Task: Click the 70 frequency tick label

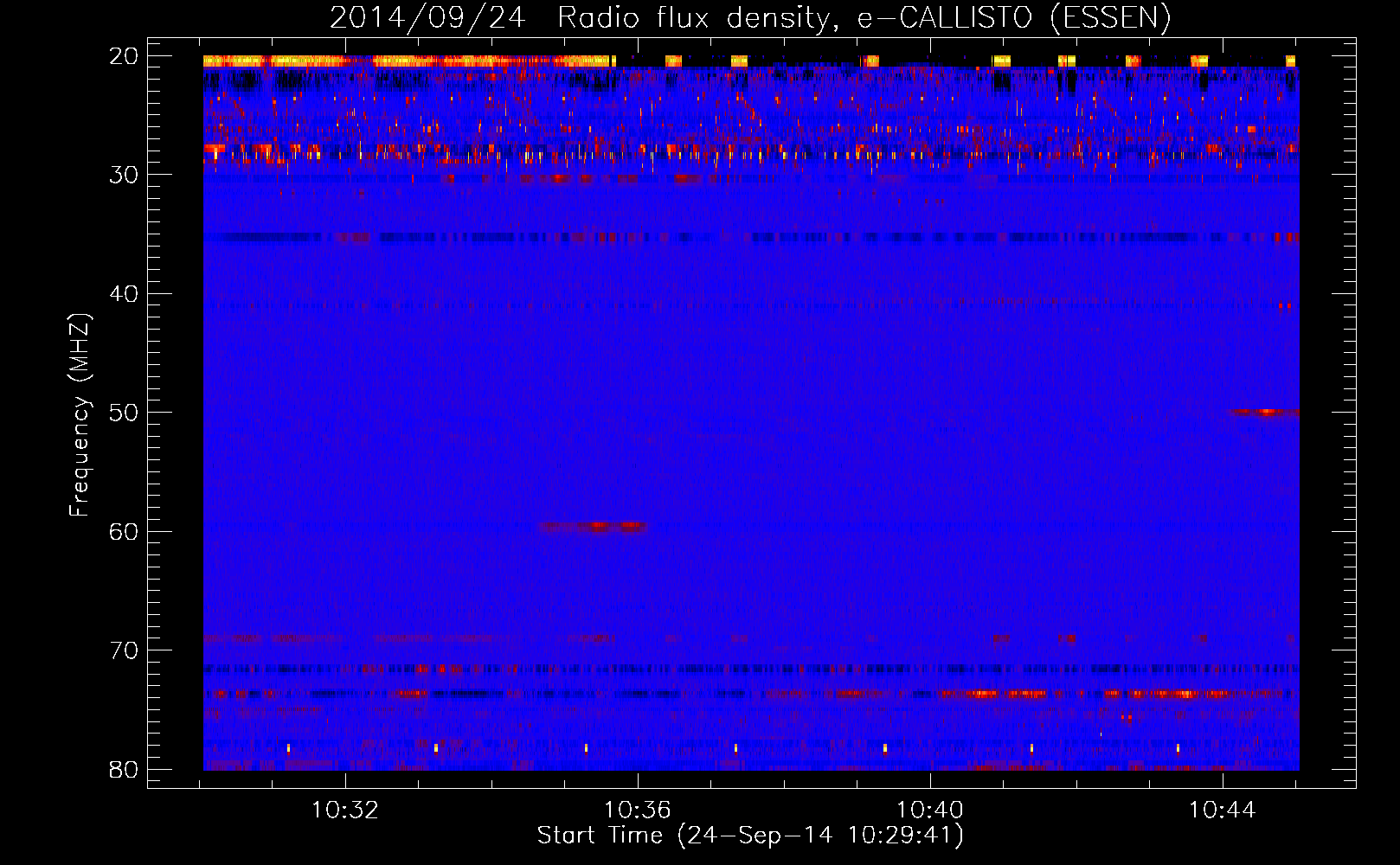Action: (124, 650)
